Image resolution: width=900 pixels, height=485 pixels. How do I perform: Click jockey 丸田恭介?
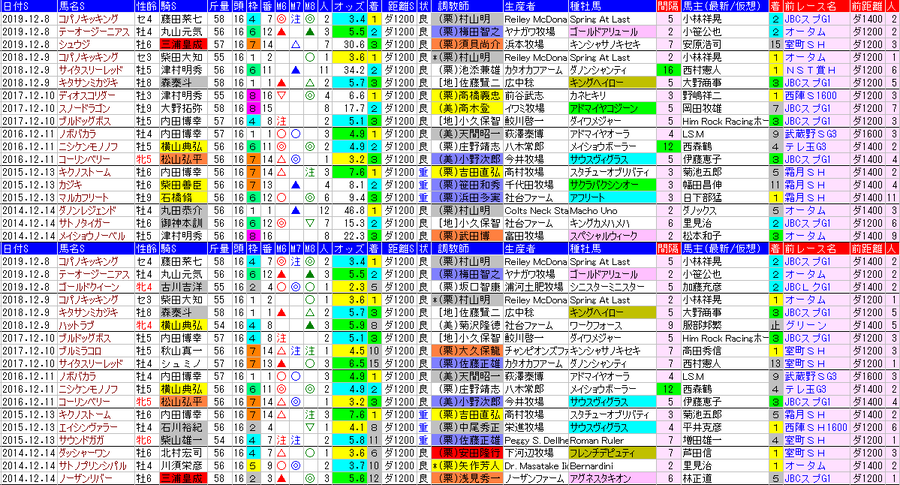coord(181,210)
